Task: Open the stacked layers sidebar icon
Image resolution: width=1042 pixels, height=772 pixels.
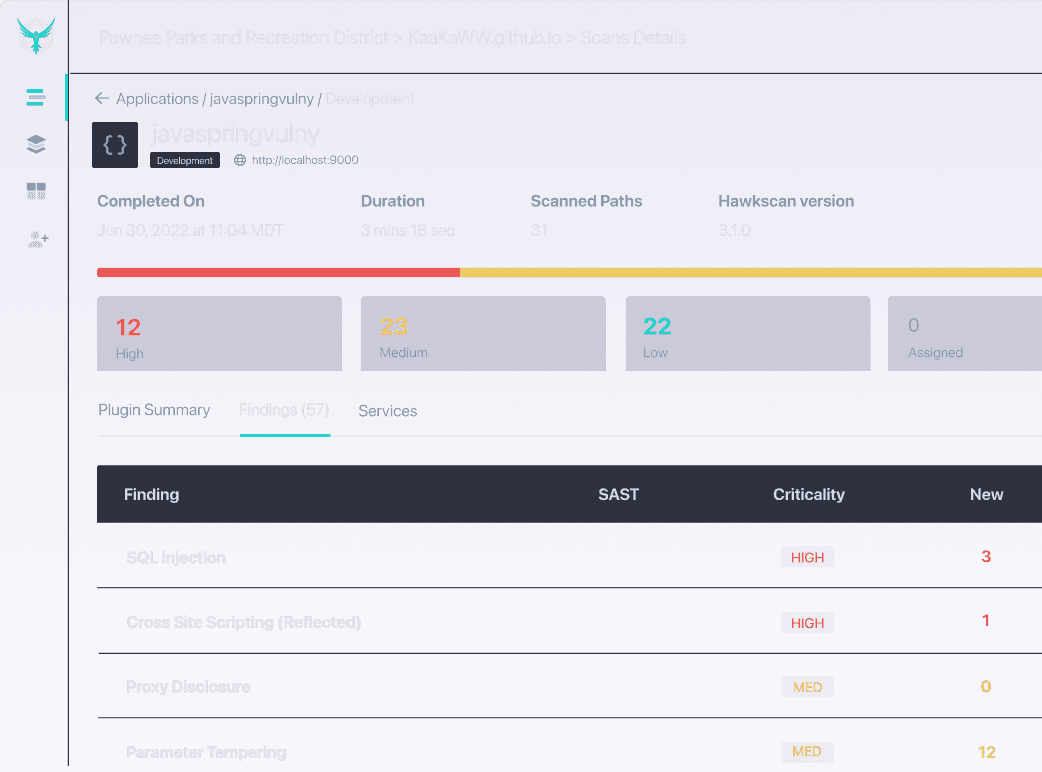Action: pos(36,145)
